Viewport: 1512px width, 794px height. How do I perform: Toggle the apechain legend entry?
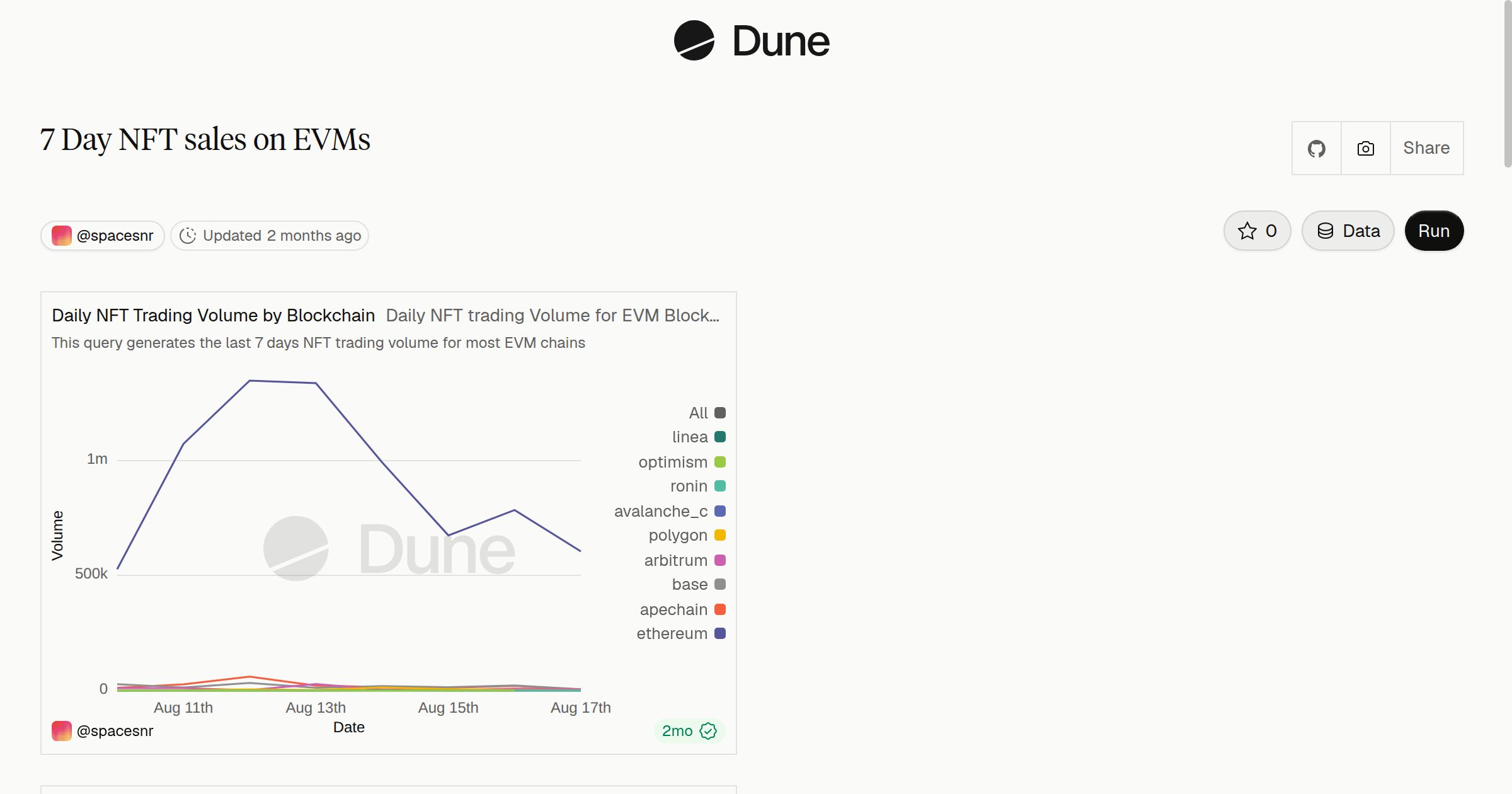tap(682, 609)
